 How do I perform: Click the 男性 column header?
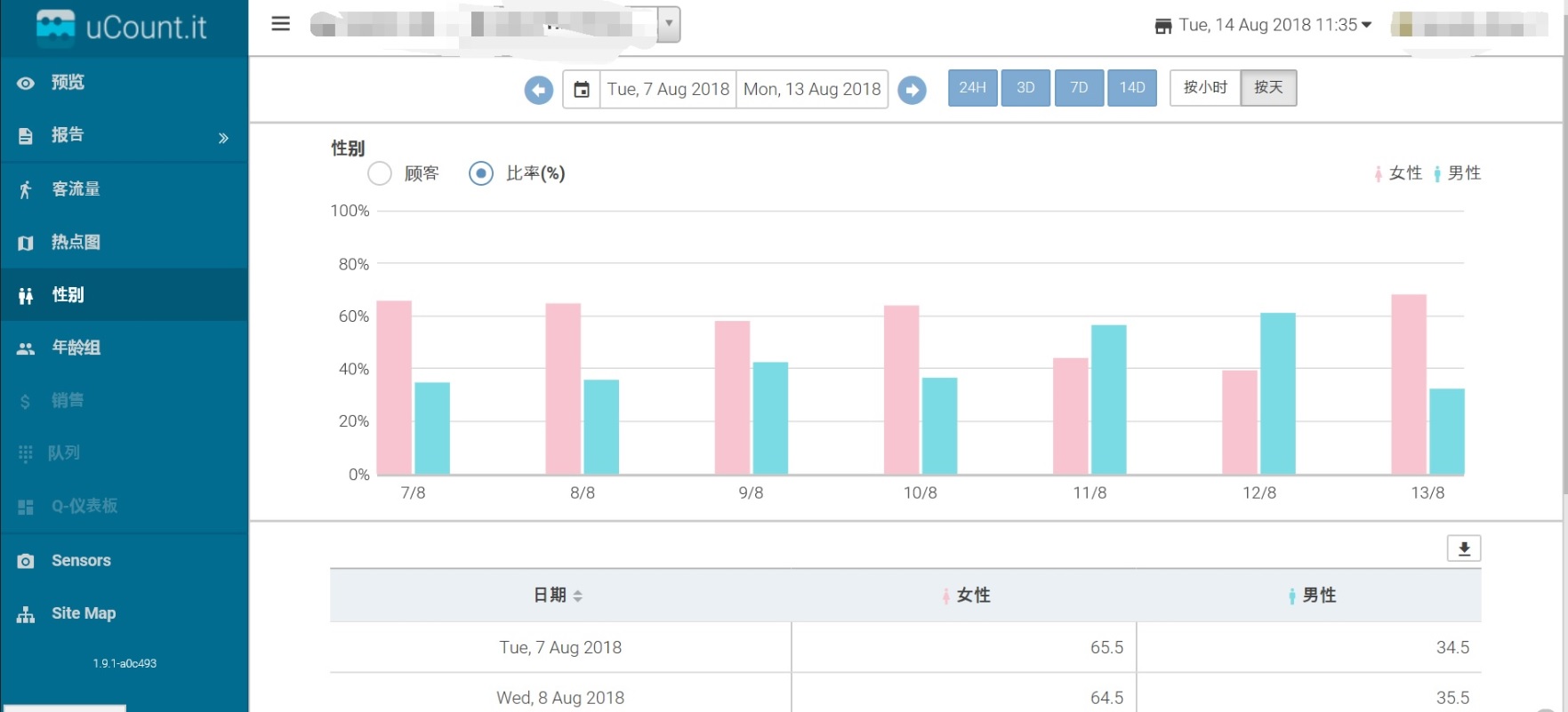[1311, 596]
